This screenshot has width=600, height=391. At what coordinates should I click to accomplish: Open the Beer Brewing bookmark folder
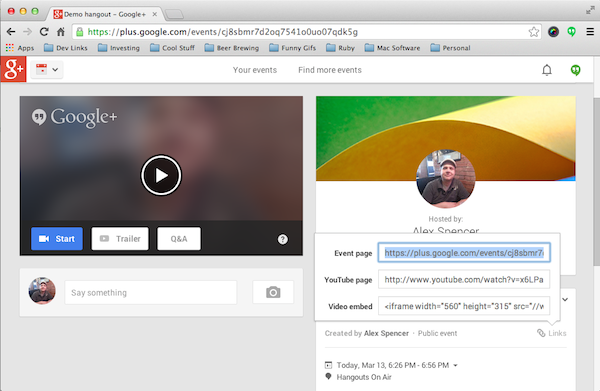(x=232, y=48)
